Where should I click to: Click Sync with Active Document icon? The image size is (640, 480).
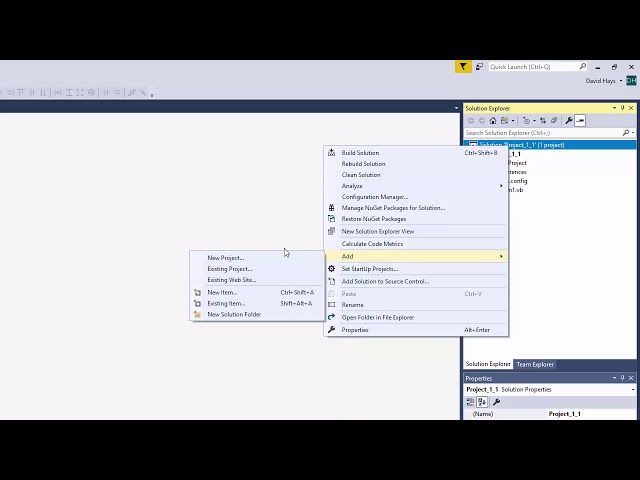pyautogui.click(x=543, y=120)
